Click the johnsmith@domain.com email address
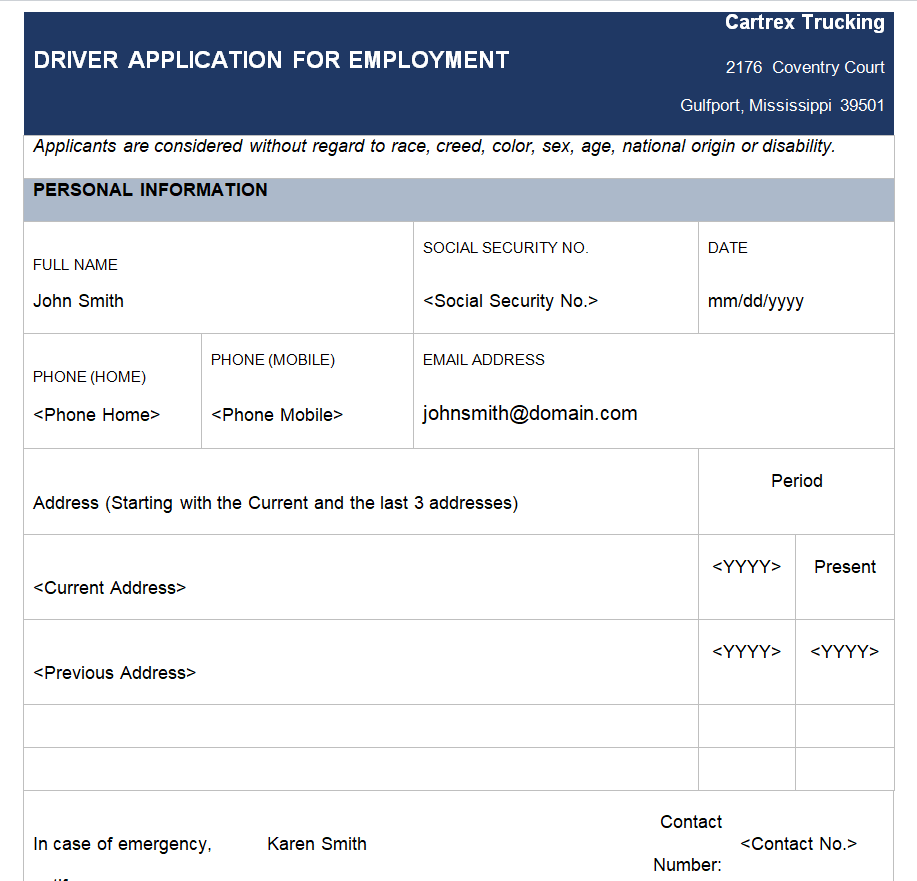Viewport: 917px width, 881px height. click(x=530, y=414)
